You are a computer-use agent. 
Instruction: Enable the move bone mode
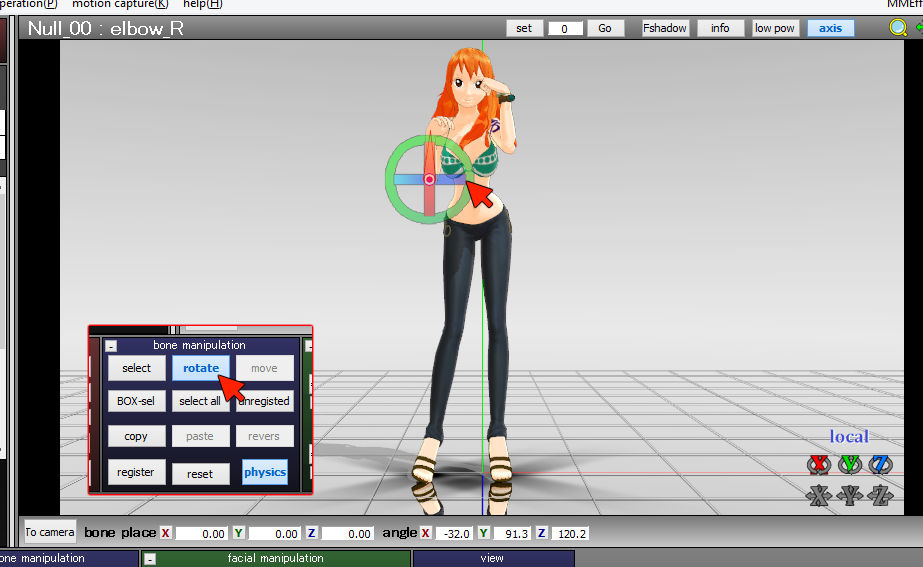264,368
